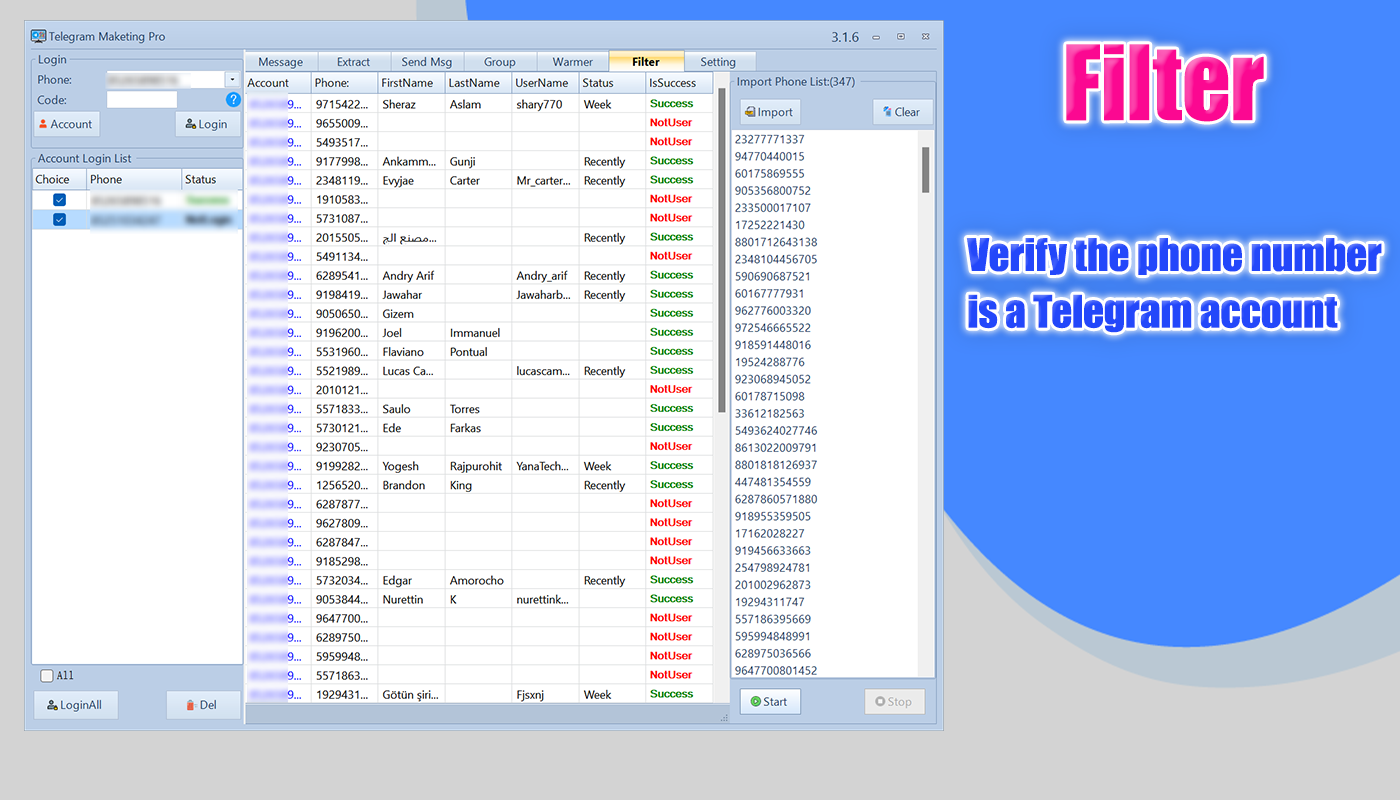Select the Filter tab

[646, 61]
